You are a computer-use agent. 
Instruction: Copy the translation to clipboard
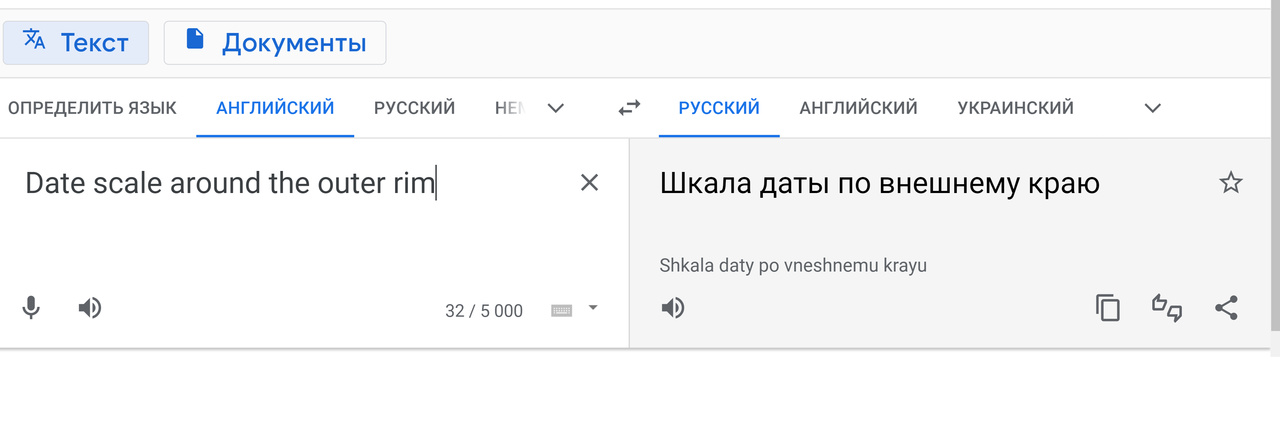click(x=1108, y=308)
